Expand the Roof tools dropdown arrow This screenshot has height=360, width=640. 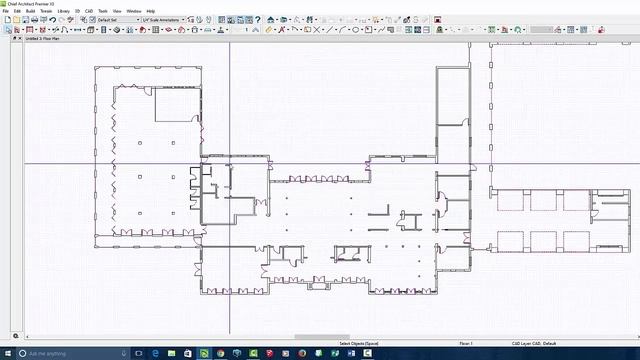coord(149,30)
